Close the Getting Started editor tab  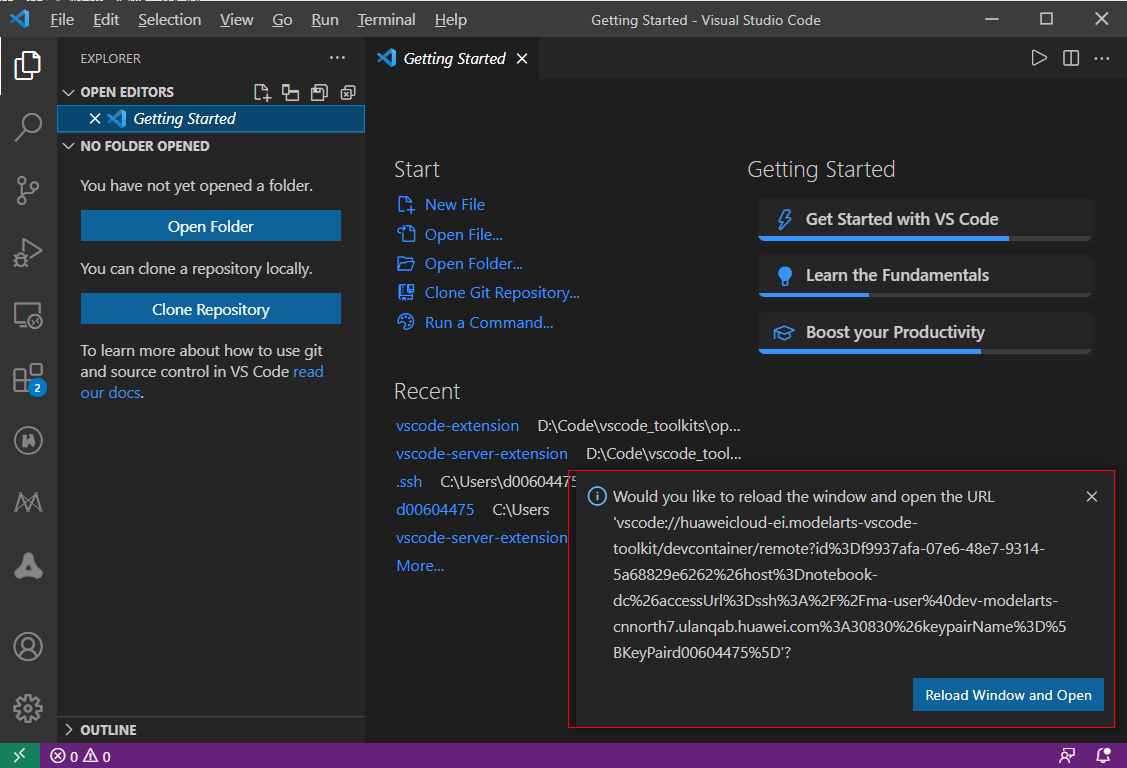coord(522,59)
